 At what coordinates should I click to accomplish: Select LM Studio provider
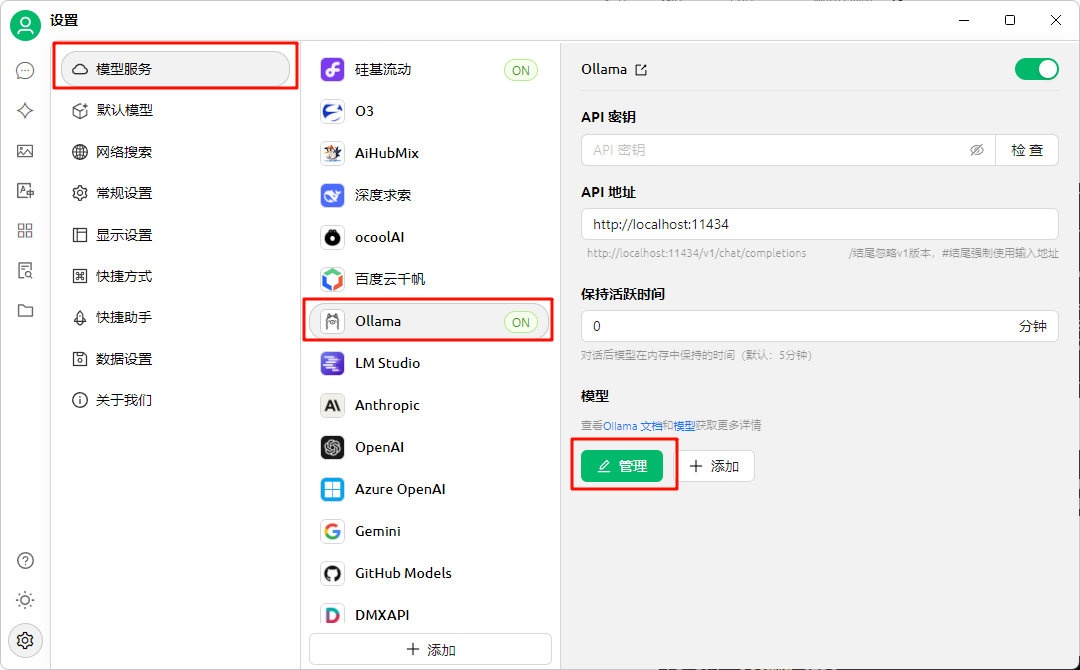click(x=430, y=364)
